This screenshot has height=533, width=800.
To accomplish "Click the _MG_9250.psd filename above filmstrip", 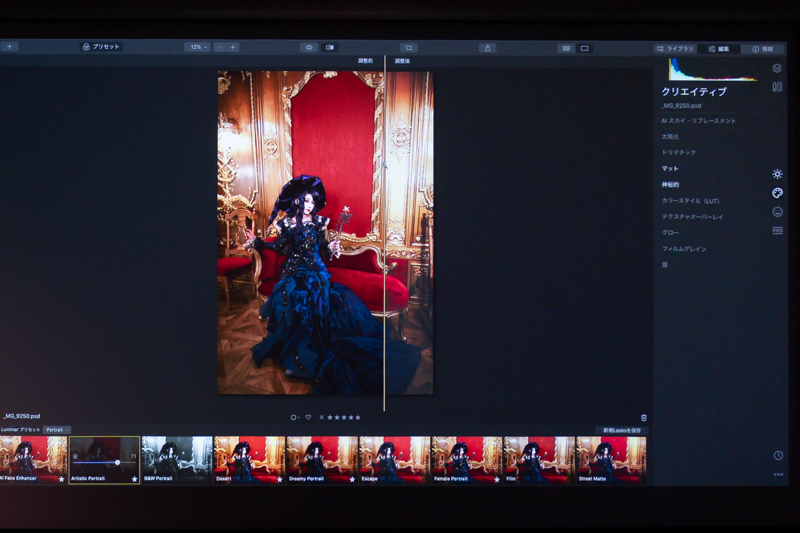I will tap(21, 416).
